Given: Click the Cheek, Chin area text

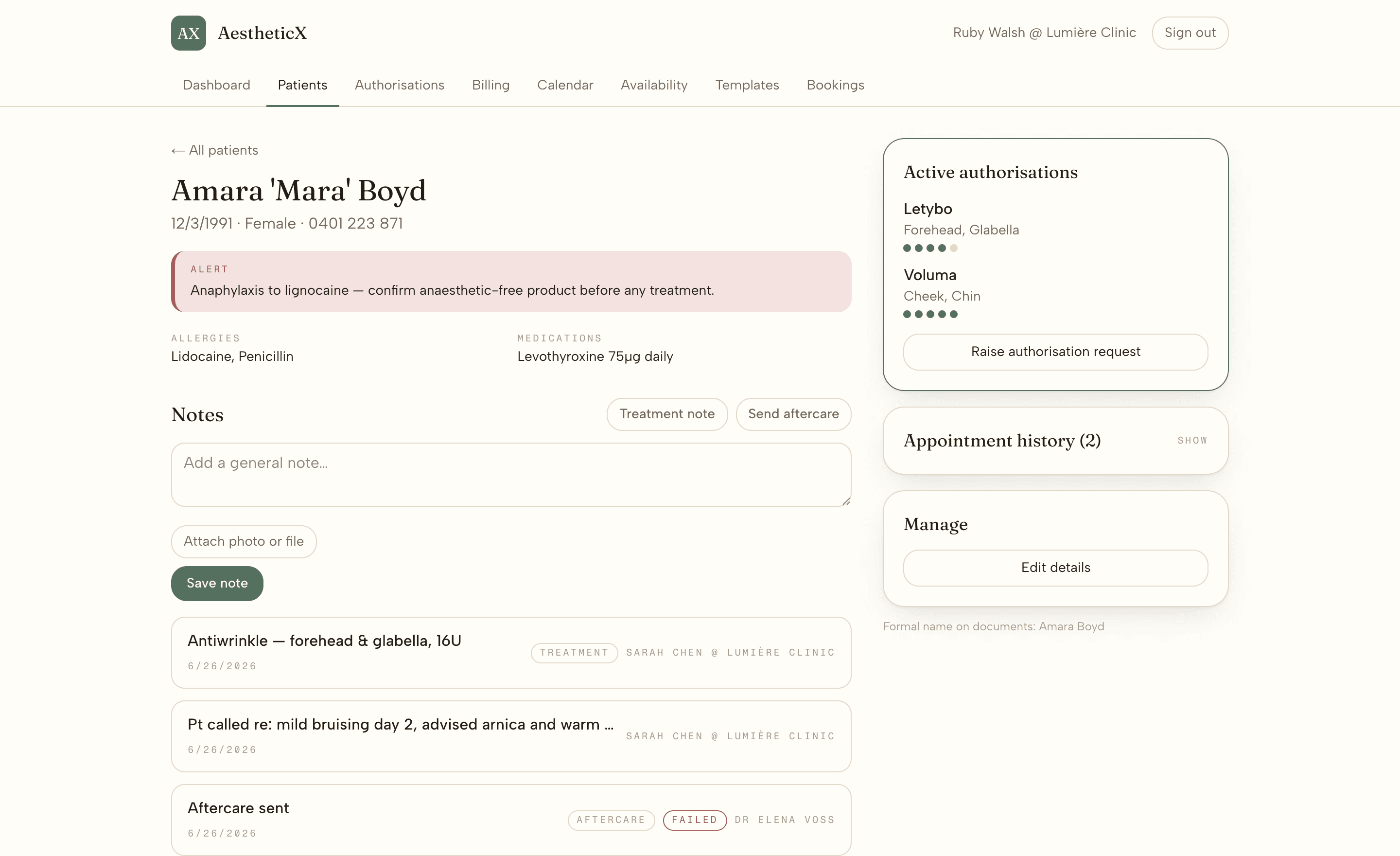Looking at the screenshot, I should coord(942,296).
